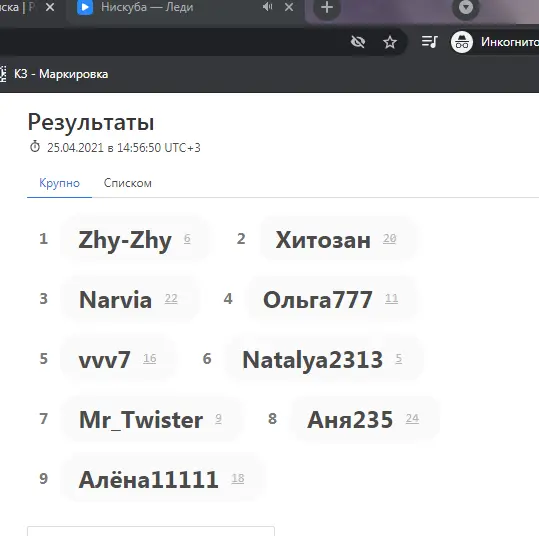Open number 20 link next to Хитозан
This screenshot has height=536, width=539.
coord(389,238)
